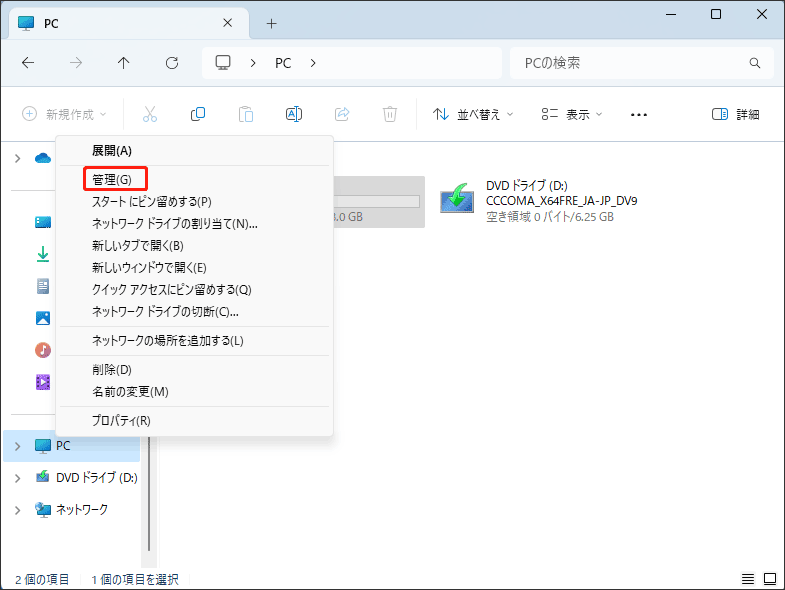Viewport: 785px width, 590px height.
Task: Open a new tab with plus button
Action: [271, 24]
